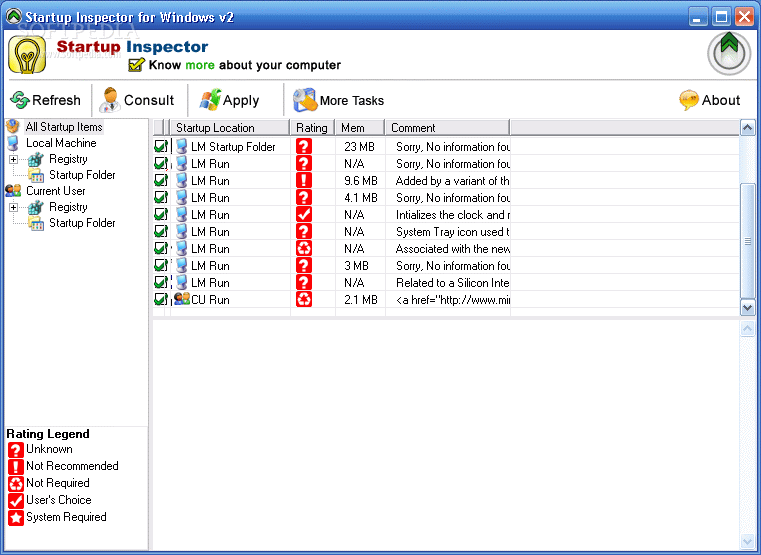Click the startup list scroll up arrow
761x555 pixels.
(747, 128)
